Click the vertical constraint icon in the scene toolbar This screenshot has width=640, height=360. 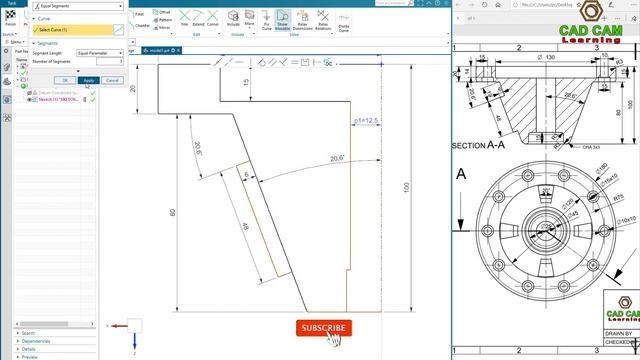coord(250,62)
